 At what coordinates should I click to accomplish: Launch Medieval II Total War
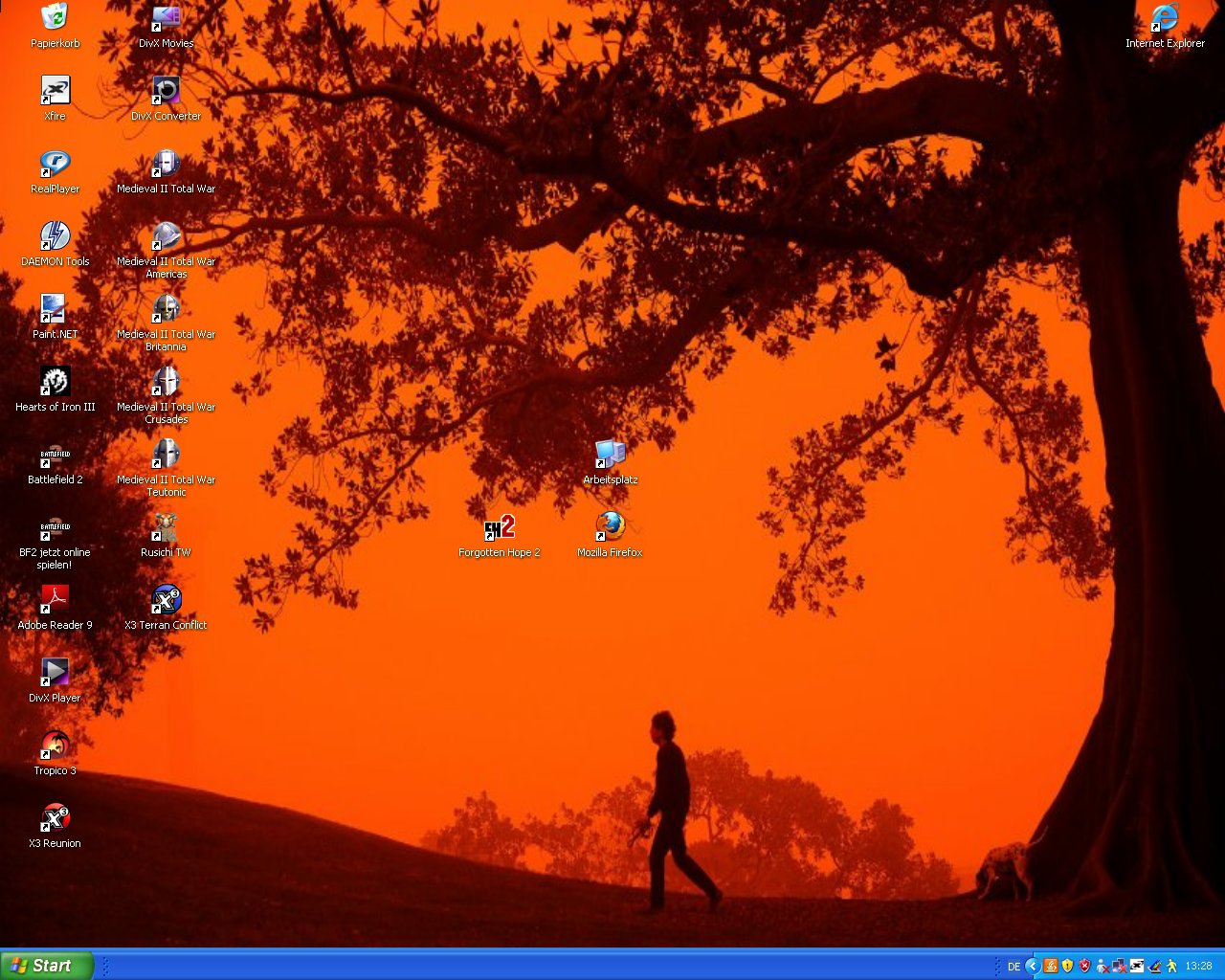pos(165,165)
